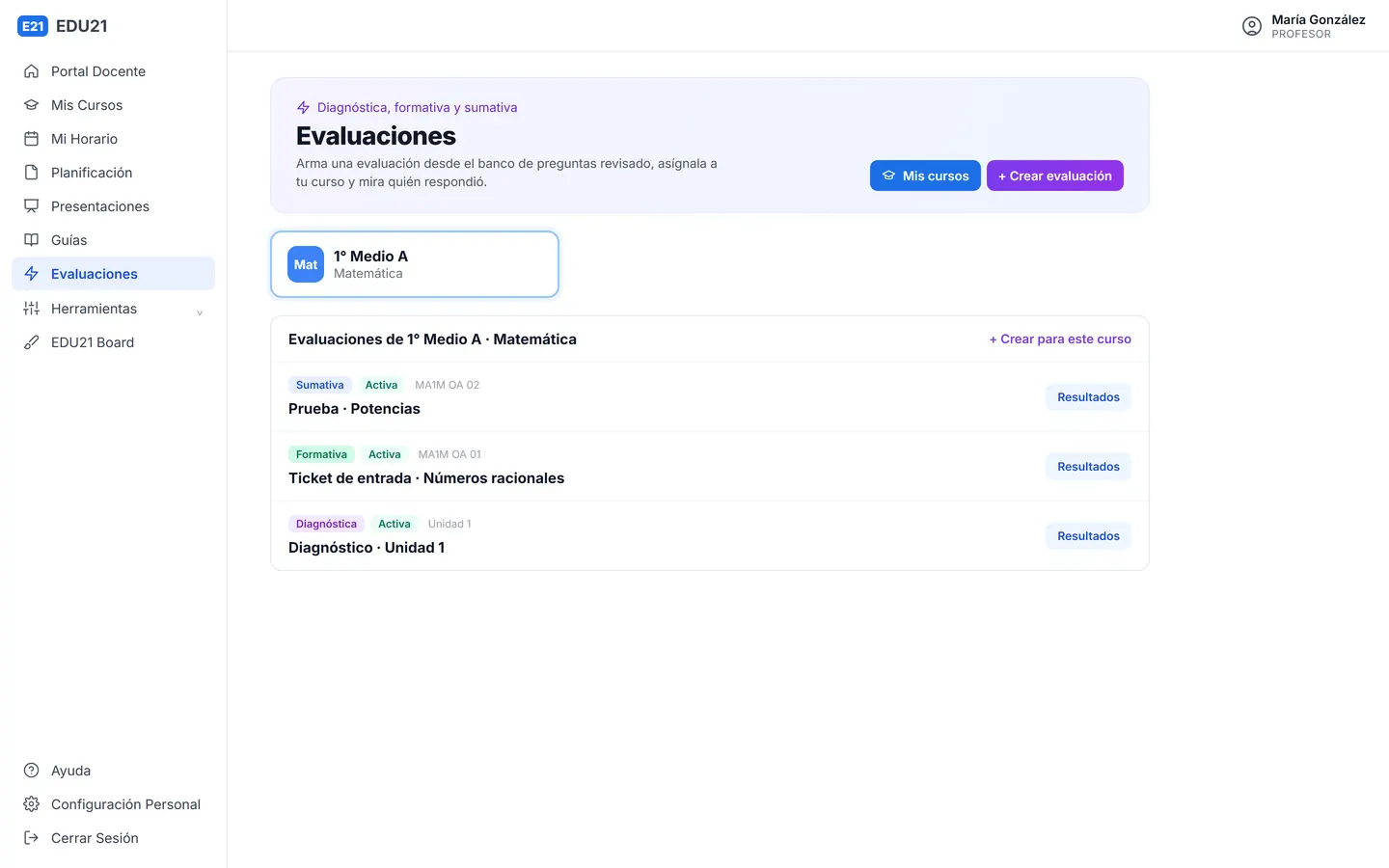The height and width of the screenshot is (868, 1389).
Task: Click the Sumativa tag
Action: pos(320,385)
